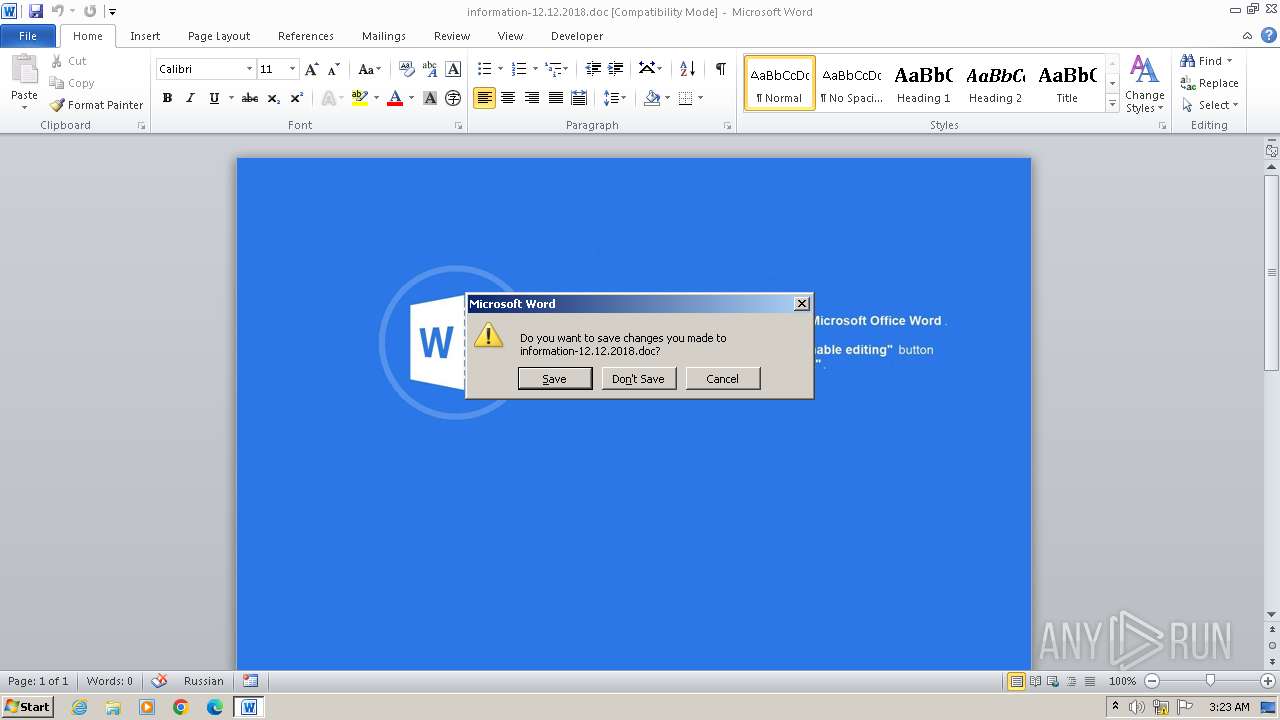
Task: Toggle Italic formatting
Action: click(x=190, y=98)
